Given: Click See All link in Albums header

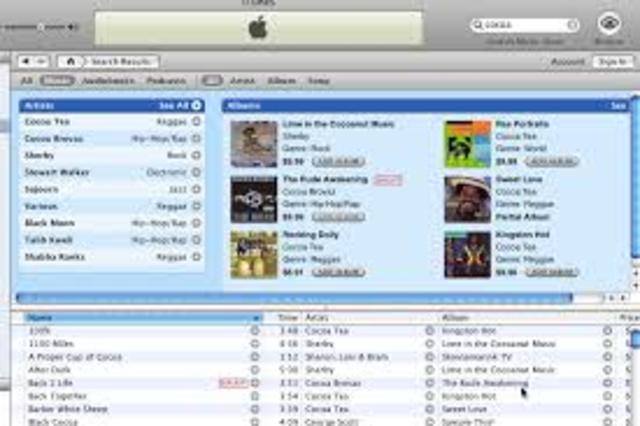Looking at the screenshot, I should click(618, 106).
